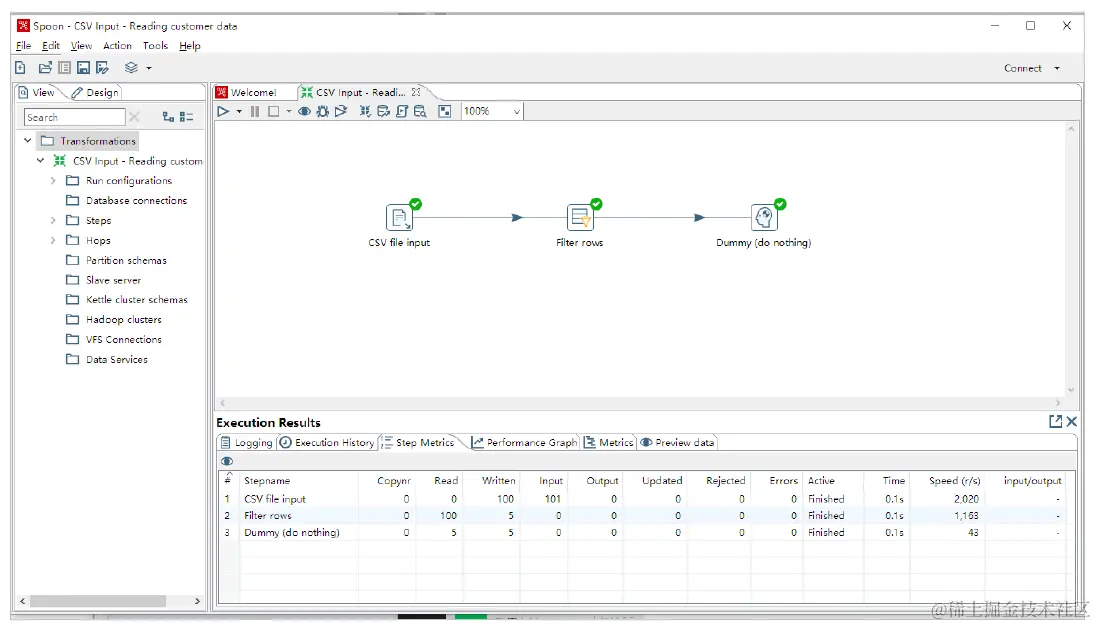
Task: Open the Execution History tab
Action: [327, 443]
